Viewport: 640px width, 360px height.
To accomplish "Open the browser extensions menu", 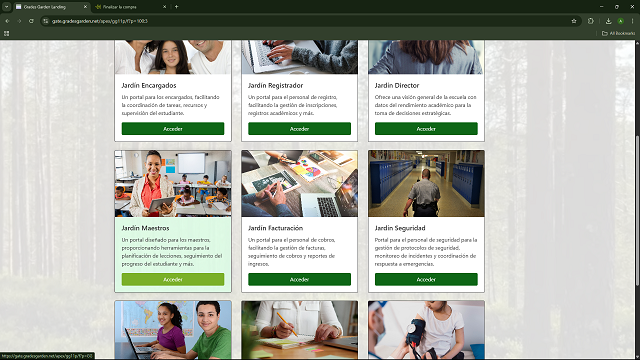I will tap(591, 21).
